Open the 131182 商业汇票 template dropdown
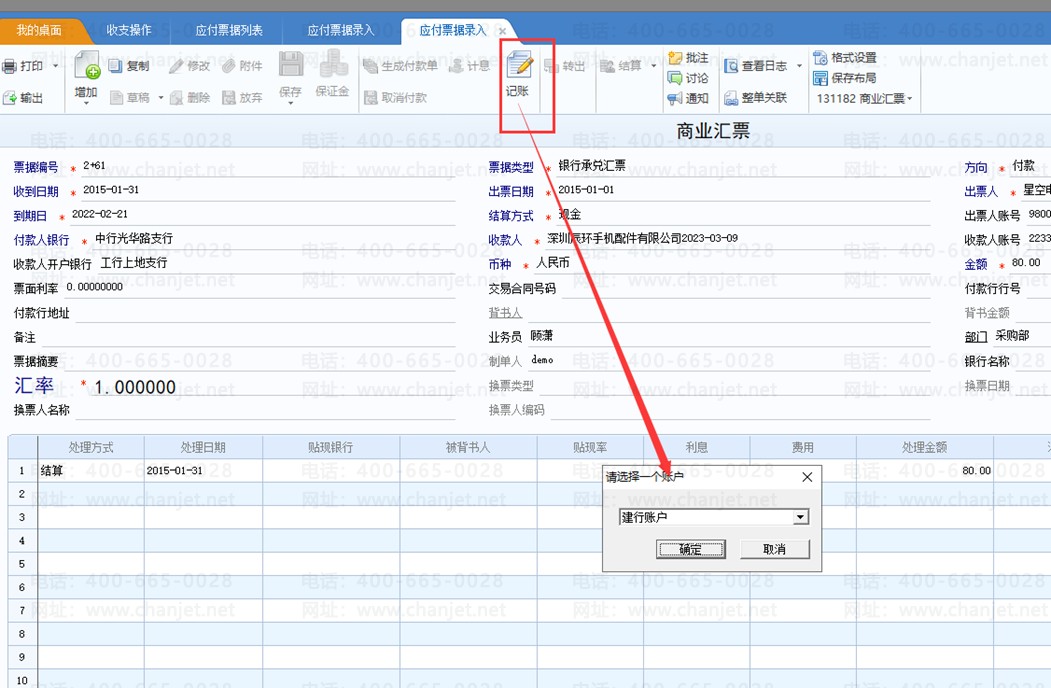1051x688 pixels. [x=864, y=99]
